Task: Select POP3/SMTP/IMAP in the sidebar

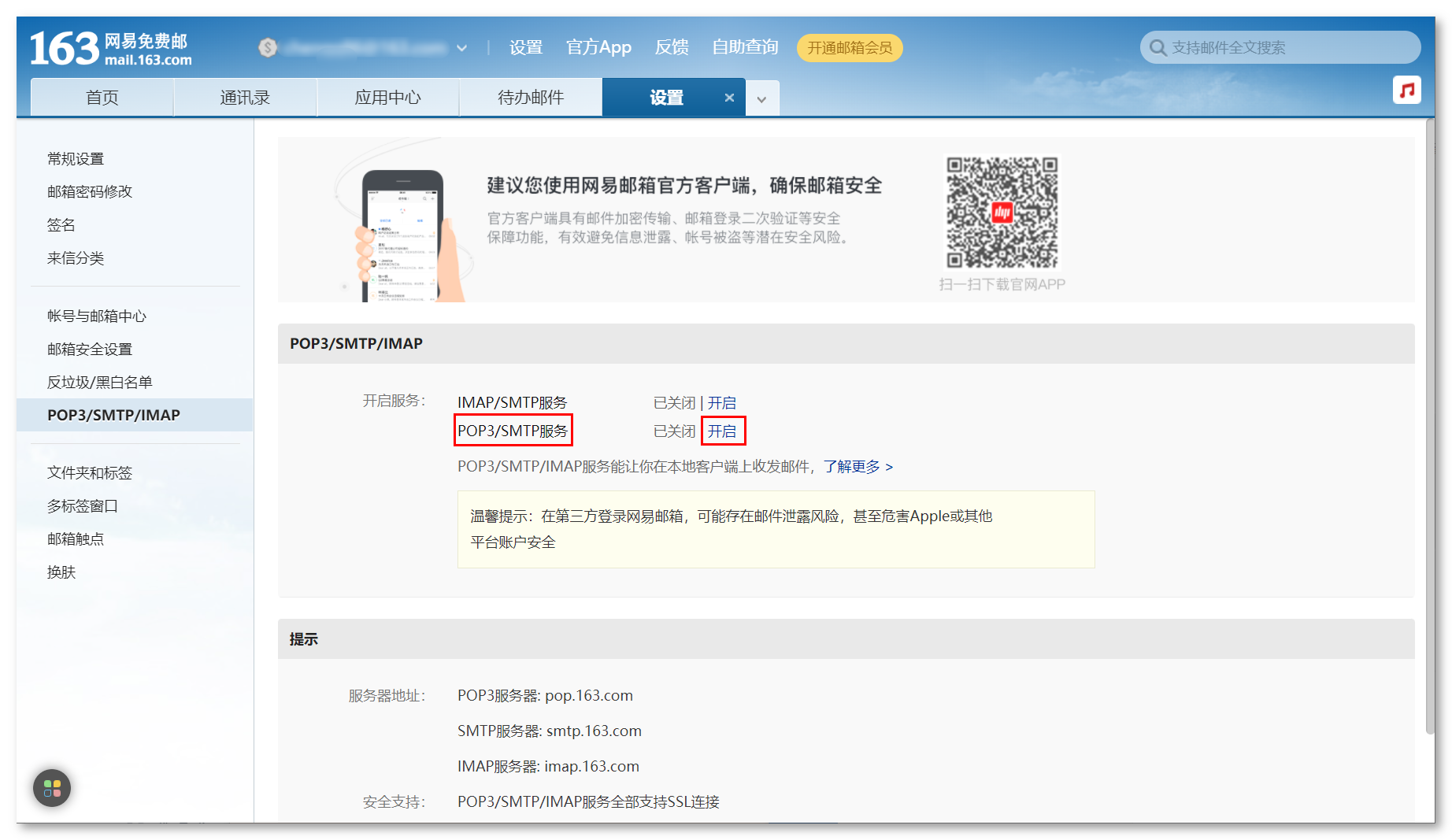Action: pyautogui.click(x=135, y=415)
